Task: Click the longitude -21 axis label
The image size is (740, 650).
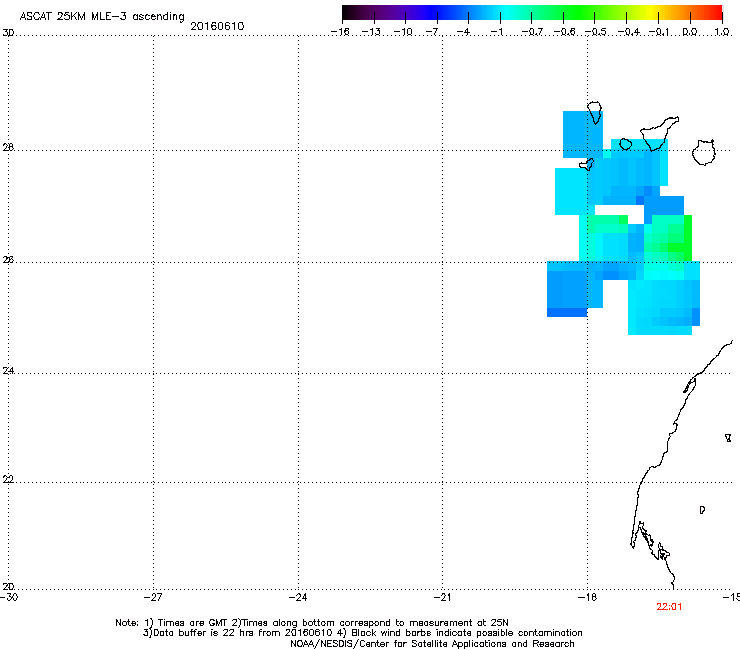Action: coord(443,597)
